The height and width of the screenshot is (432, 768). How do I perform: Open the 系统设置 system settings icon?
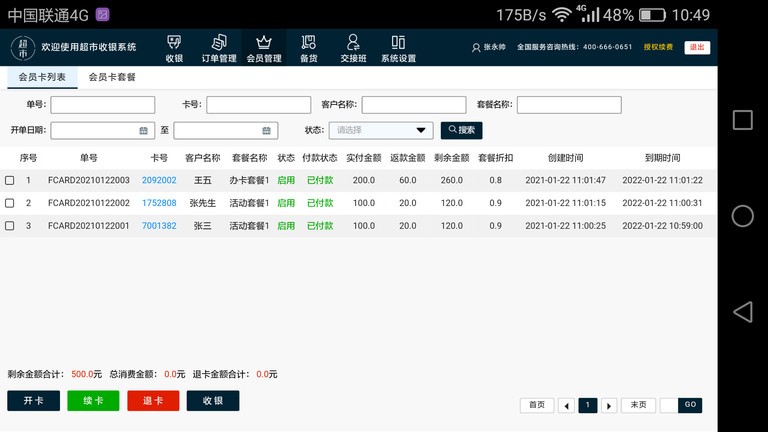point(398,47)
